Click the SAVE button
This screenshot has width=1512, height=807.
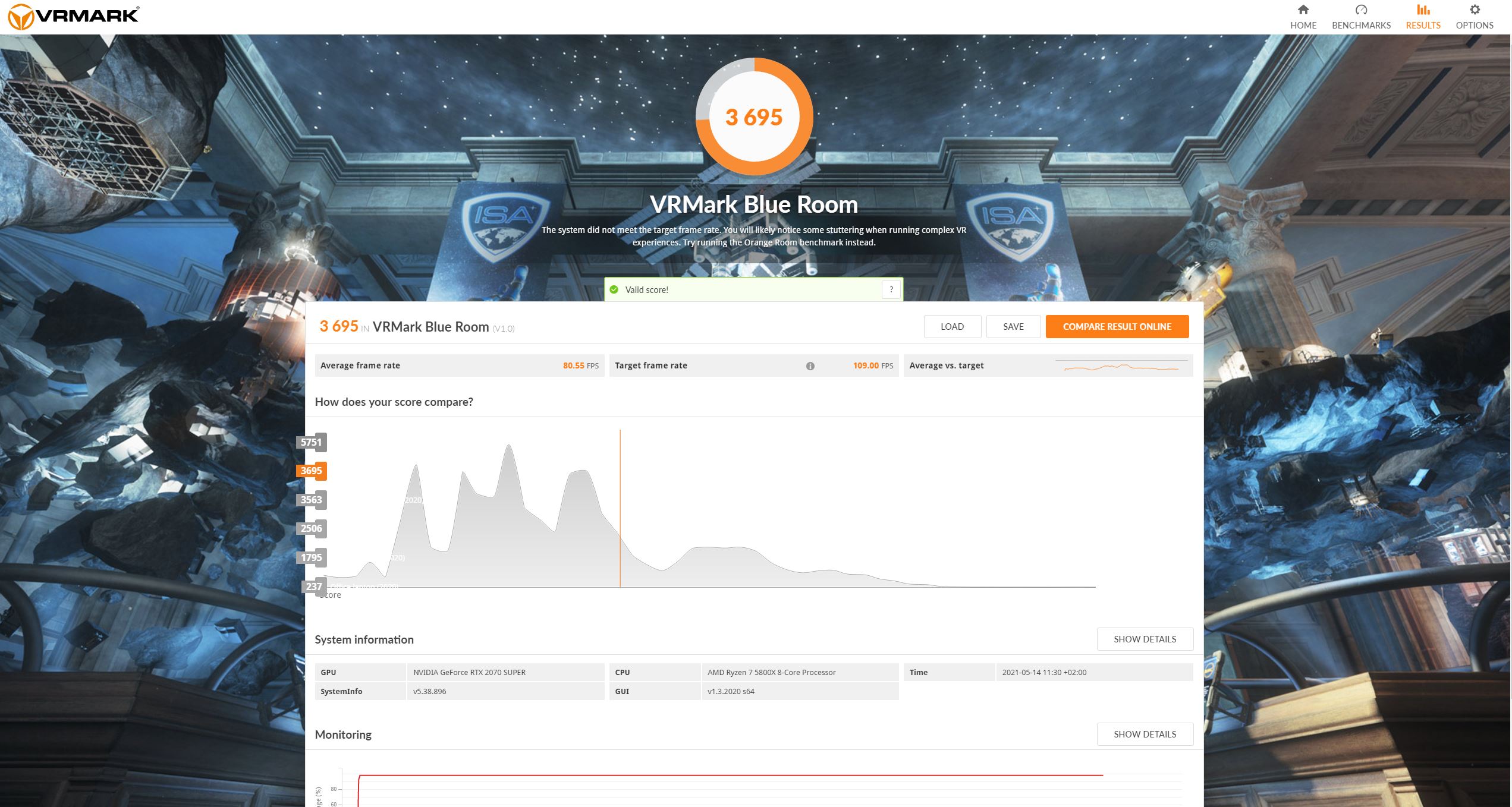click(x=1013, y=326)
